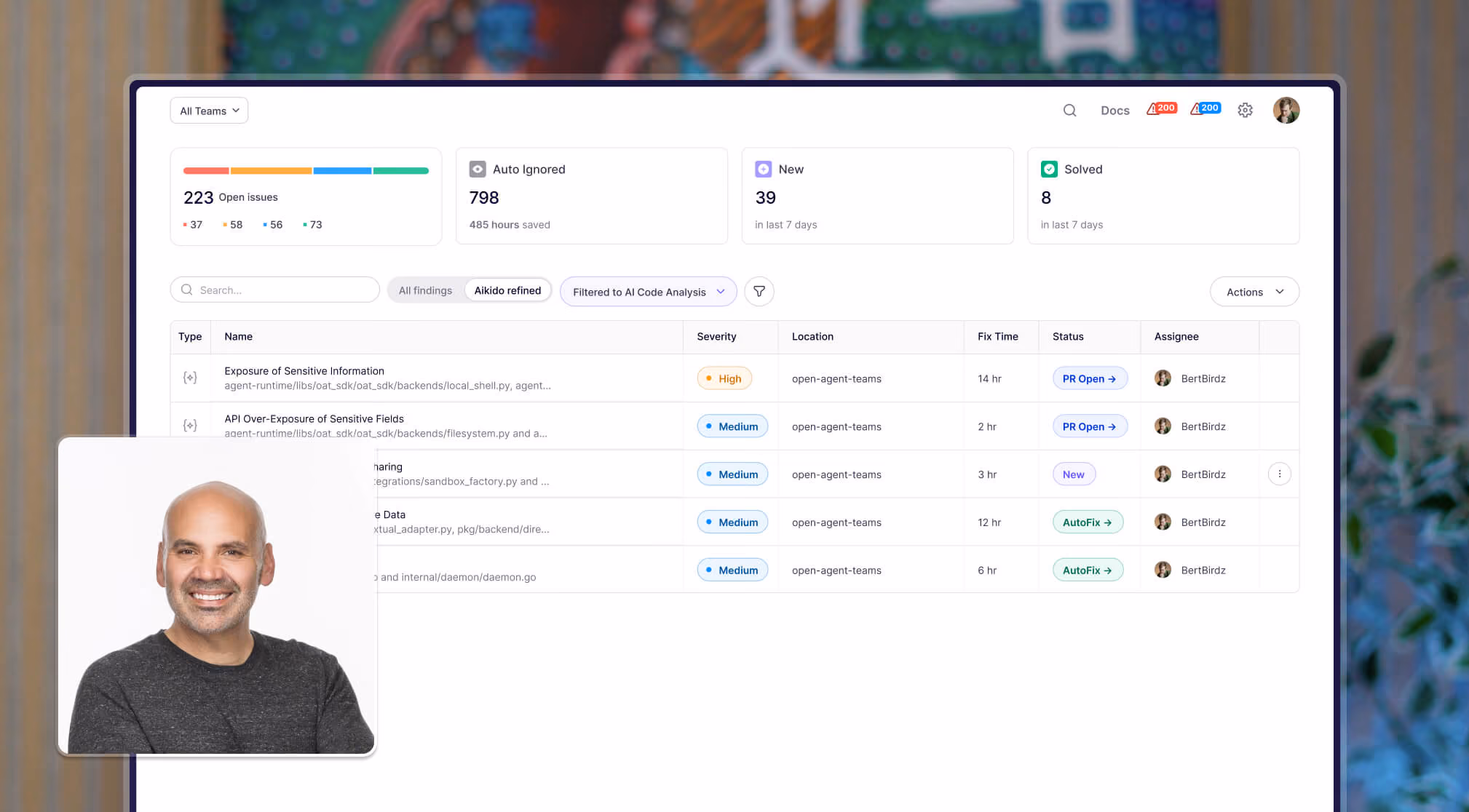Viewport: 1469px width, 812px height.
Task: Click the 223 Open issues total
Action: 231,197
